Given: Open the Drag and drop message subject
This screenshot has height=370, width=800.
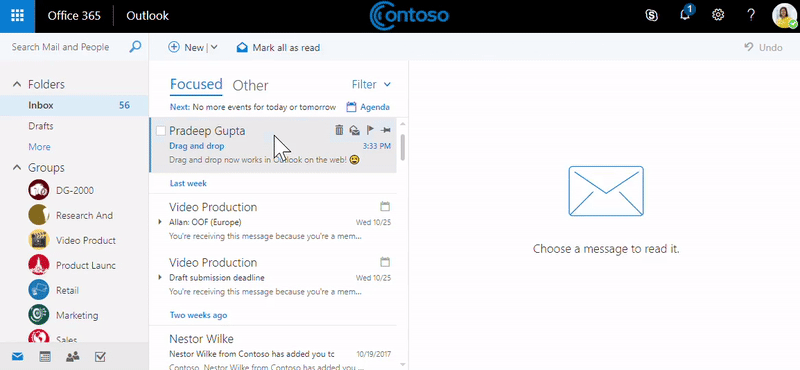Looking at the screenshot, I should click(196, 146).
